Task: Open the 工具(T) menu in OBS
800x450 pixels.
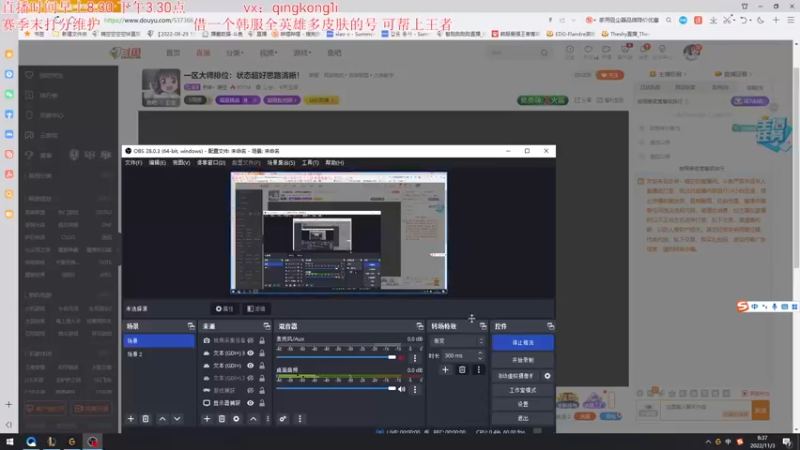Action: click(x=310, y=163)
